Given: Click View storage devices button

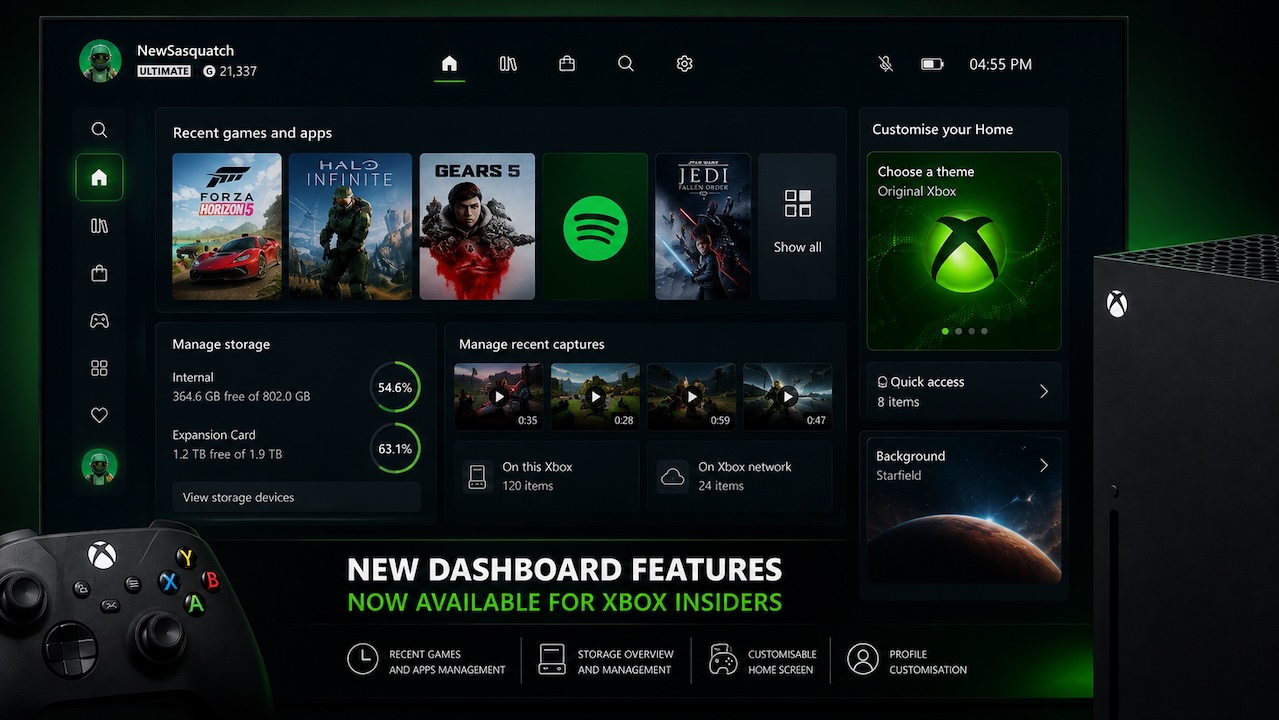Looking at the screenshot, I should tap(296, 497).
